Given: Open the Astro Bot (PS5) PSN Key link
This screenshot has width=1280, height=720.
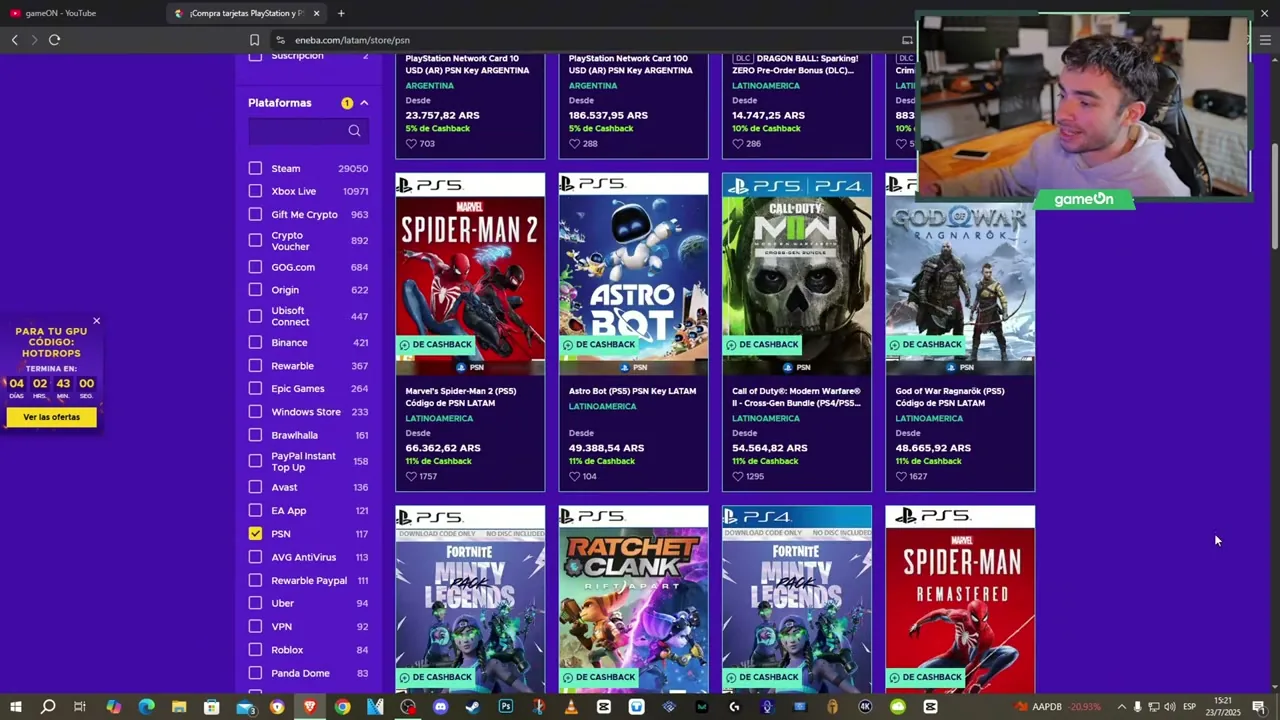Looking at the screenshot, I should click(632, 391).
